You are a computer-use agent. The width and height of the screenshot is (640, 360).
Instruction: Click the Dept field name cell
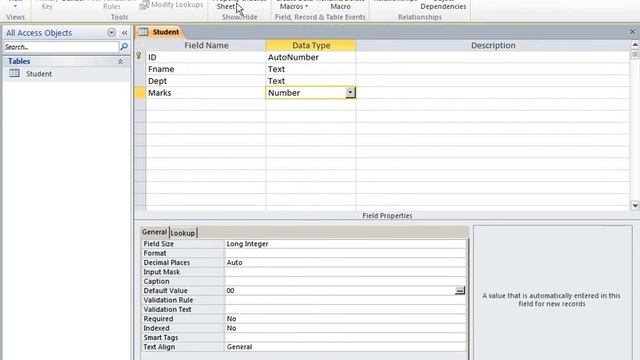(x=206, y=81)
